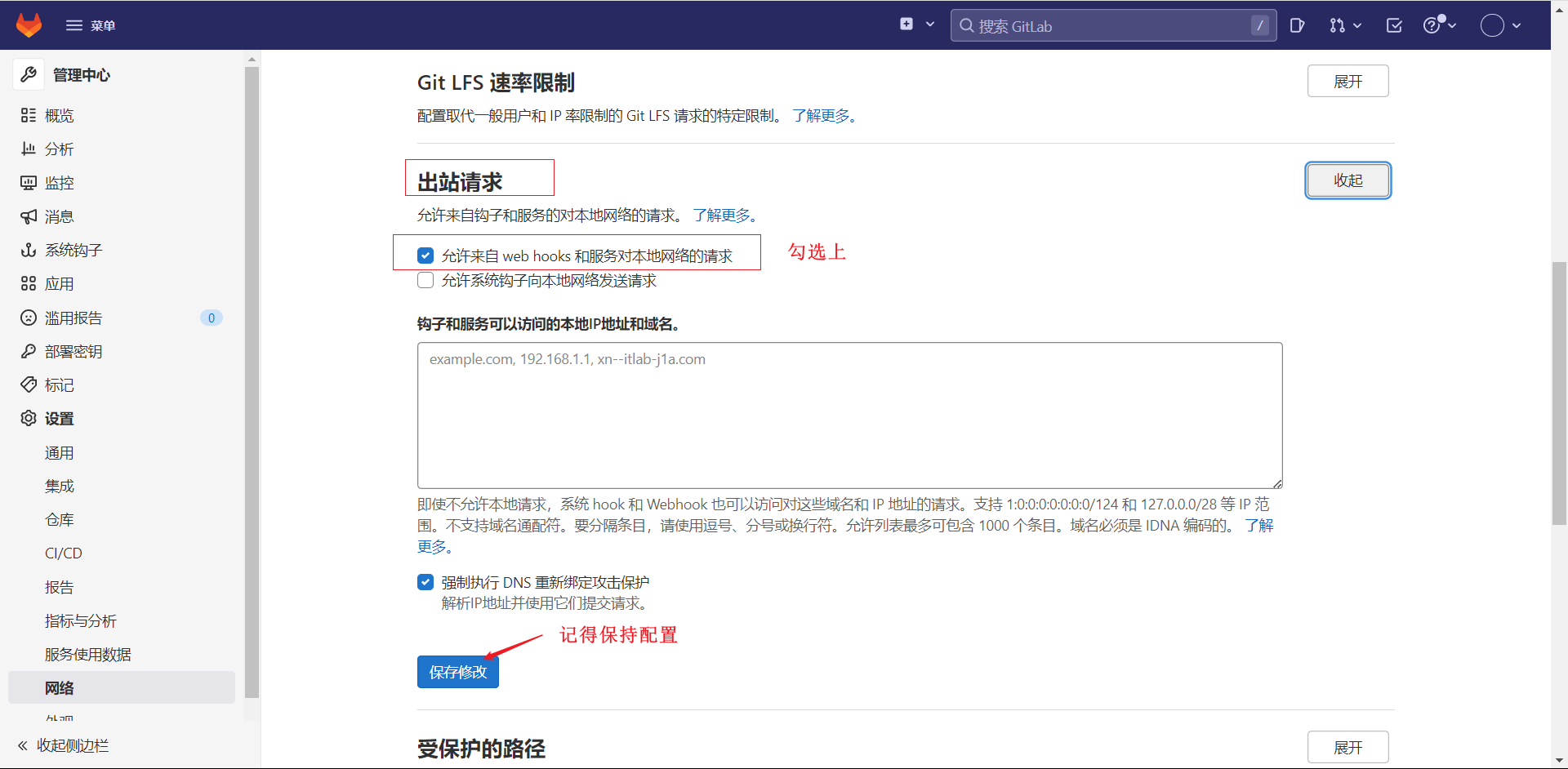The image size is (1568, 769).
Task: Click the 滥用报告 count badge 0
Action: pos(212,318)
